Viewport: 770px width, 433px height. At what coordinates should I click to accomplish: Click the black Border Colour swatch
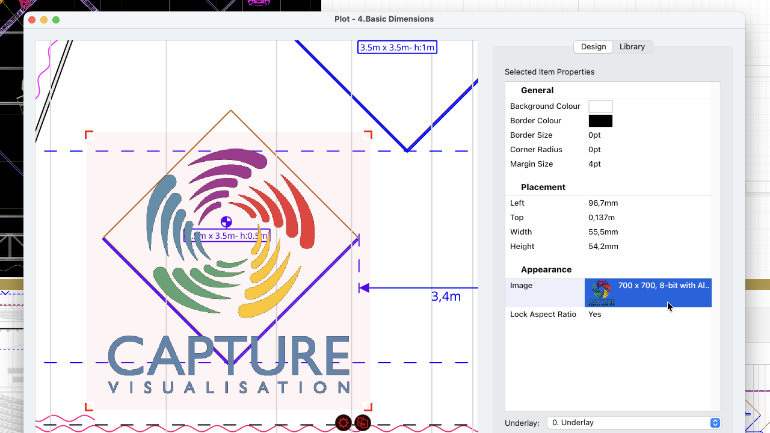(600, 121)
